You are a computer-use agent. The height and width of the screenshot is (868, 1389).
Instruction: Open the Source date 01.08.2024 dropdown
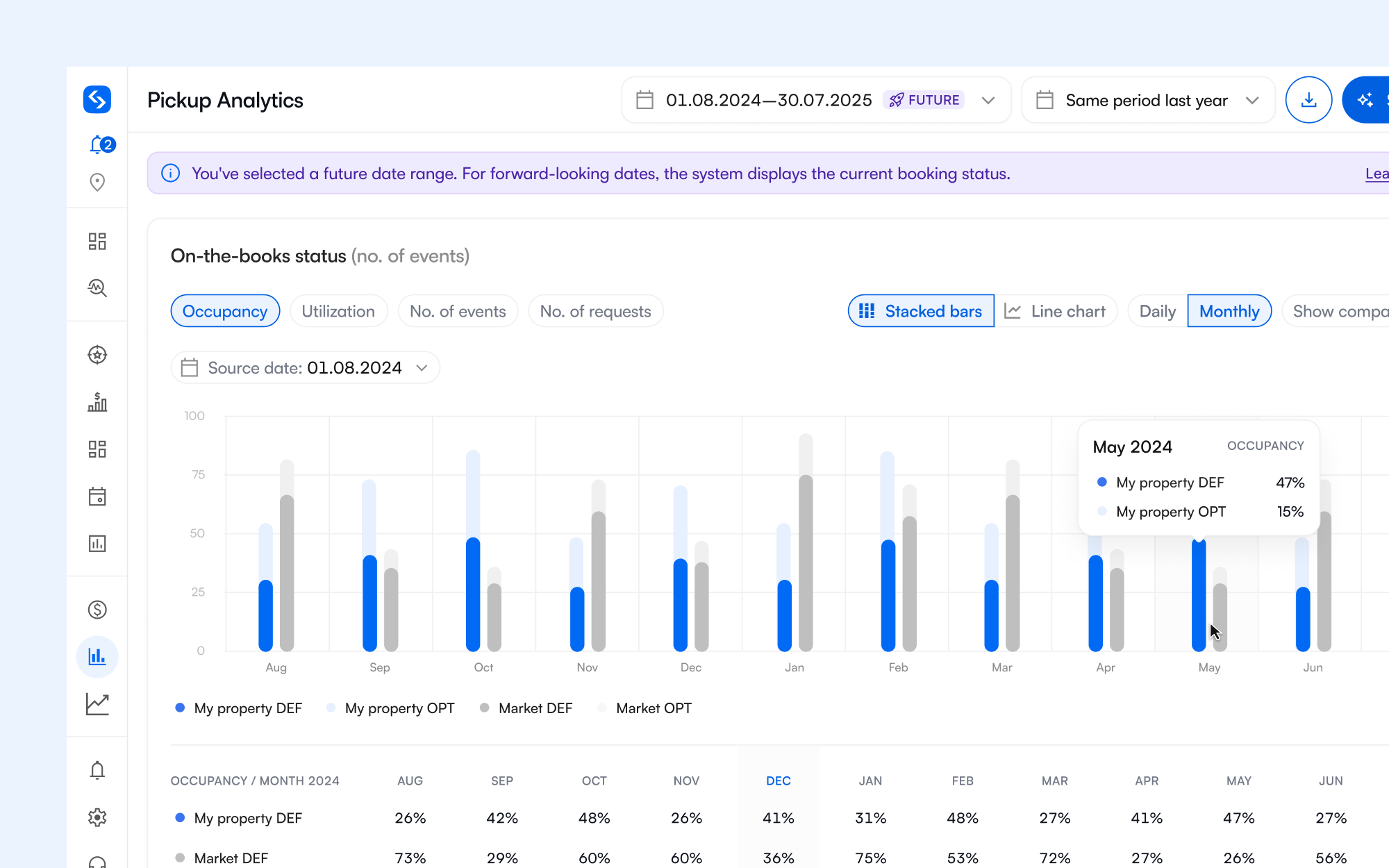[x=304, y=367]
